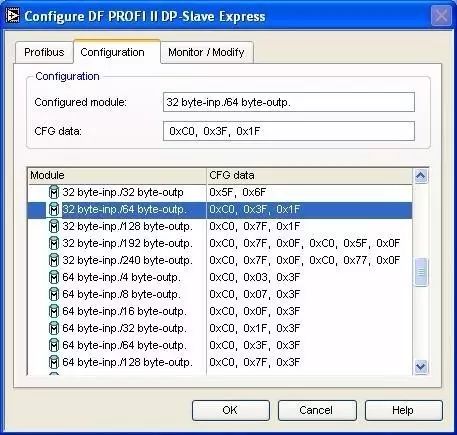Click module icon for 64 byte-inp./64 byte-outp.
The height and width of the screenshot is (435, 457).
click(x=54, y=345)
